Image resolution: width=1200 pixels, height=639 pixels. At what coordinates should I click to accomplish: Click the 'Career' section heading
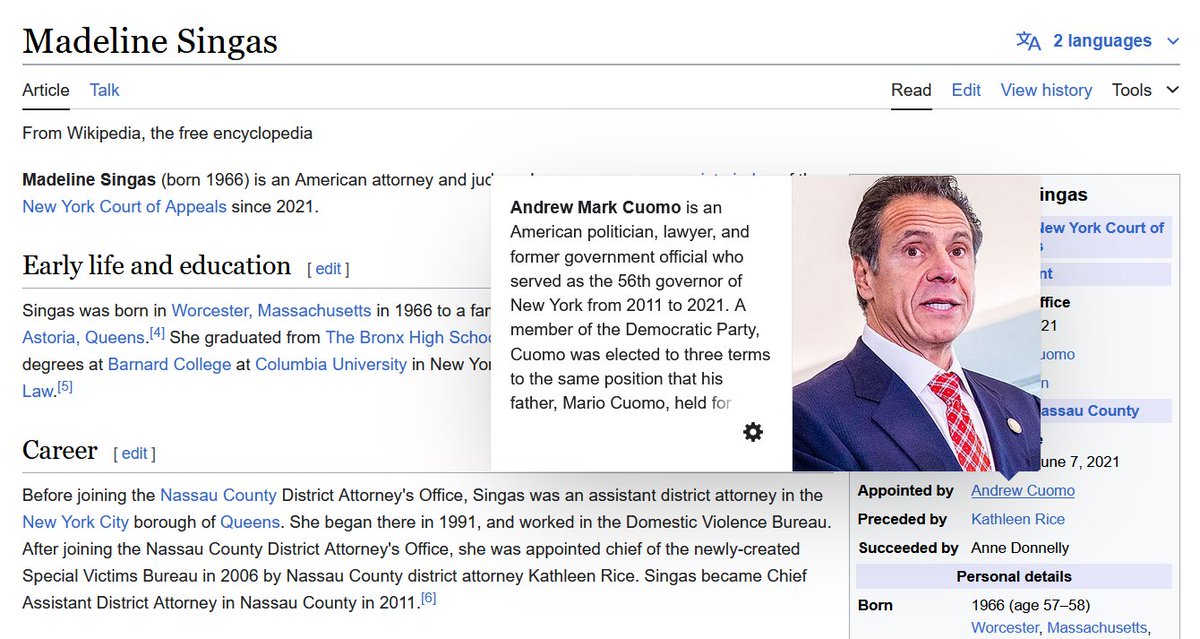[60, 451]
